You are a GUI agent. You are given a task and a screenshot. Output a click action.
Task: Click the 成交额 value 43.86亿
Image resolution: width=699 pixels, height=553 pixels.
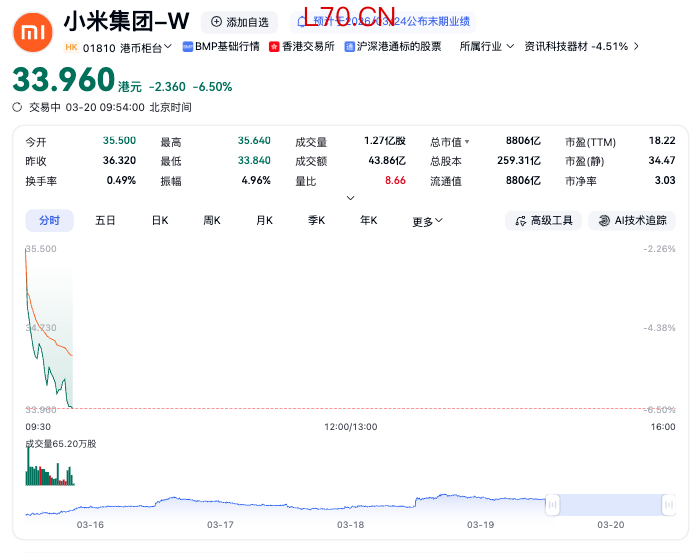tap(387, 161)
